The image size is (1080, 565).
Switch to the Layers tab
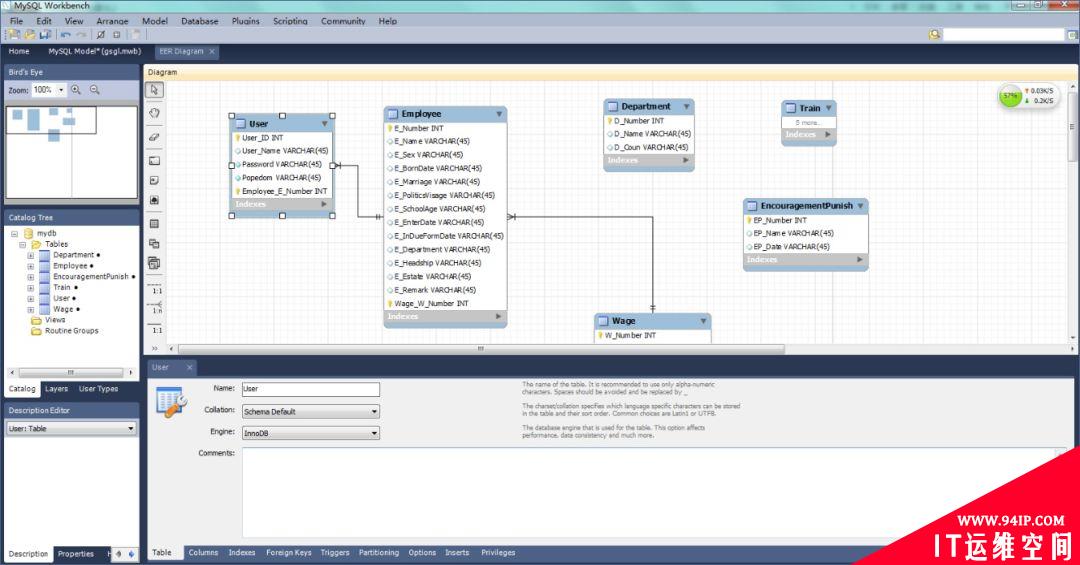tap(56, 389)
